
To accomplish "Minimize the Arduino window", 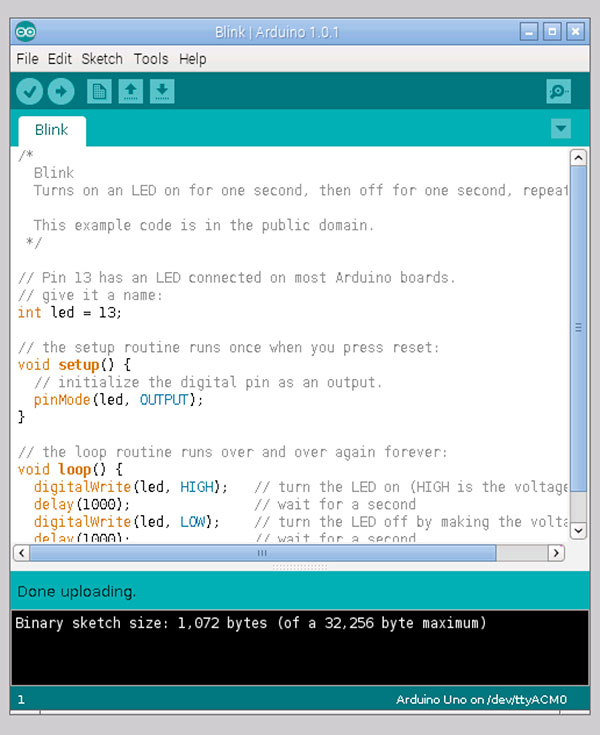I will [529, 32].
